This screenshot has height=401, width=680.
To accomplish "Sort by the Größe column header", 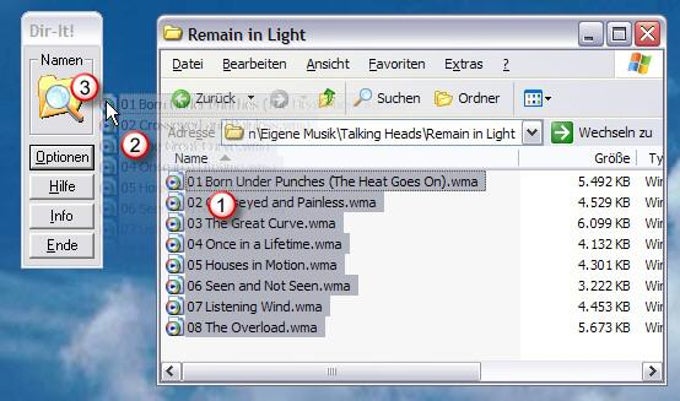I will (611, 158).
